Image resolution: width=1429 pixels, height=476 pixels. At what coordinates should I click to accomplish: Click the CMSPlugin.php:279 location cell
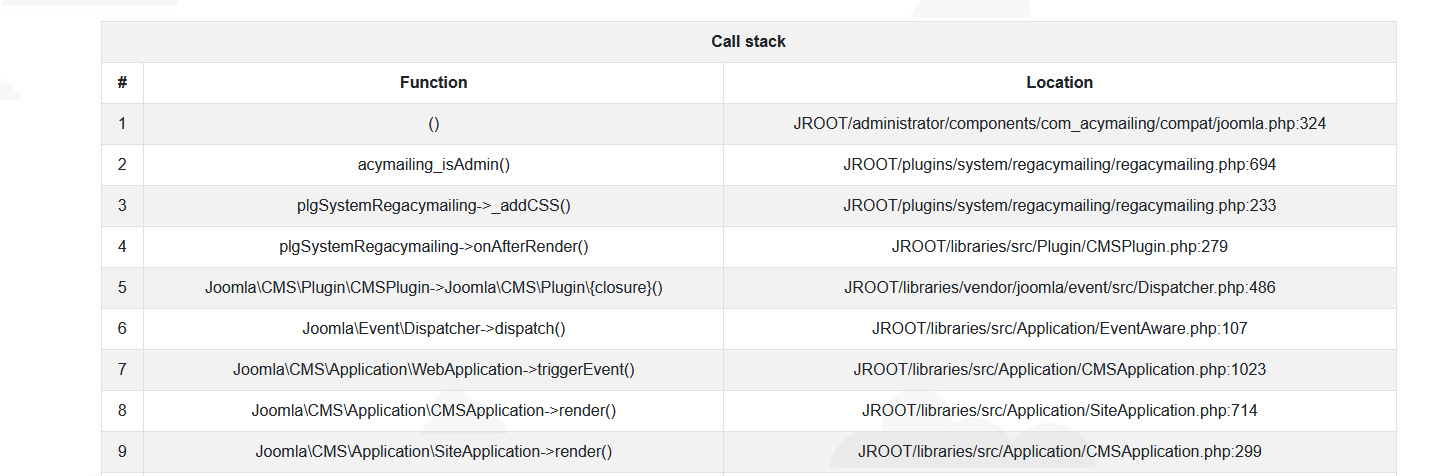1059,246
